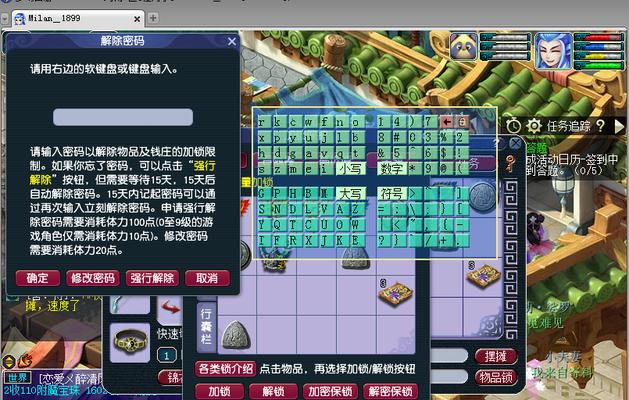The height and width of the screenshot is (400, 629).
Task: Click the uppercase 'Z' key on soft keyboard
Action: coord(355,209)
